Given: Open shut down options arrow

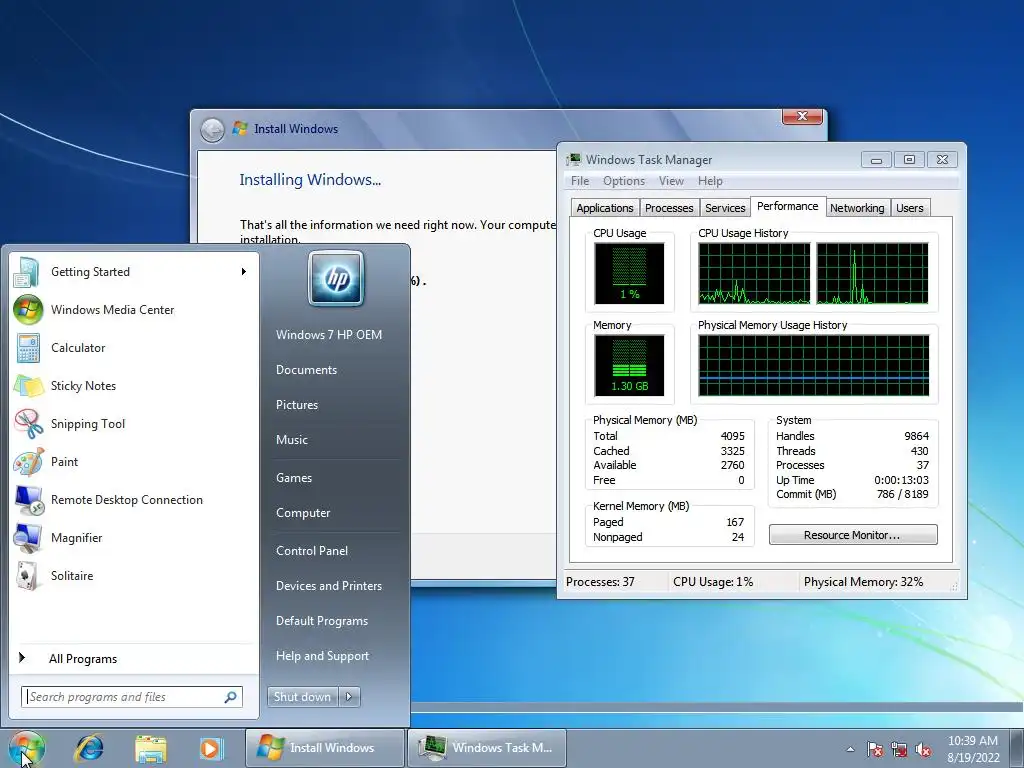Looking at the screenshot, I should [x=349, y=697].
